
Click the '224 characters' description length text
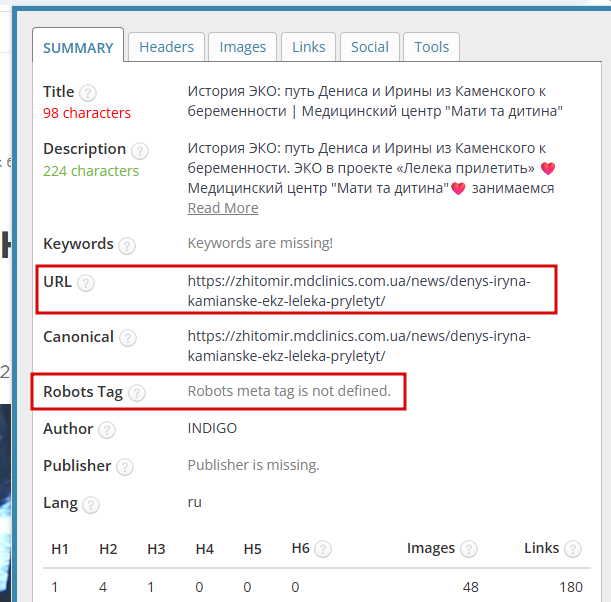point(91,171)
